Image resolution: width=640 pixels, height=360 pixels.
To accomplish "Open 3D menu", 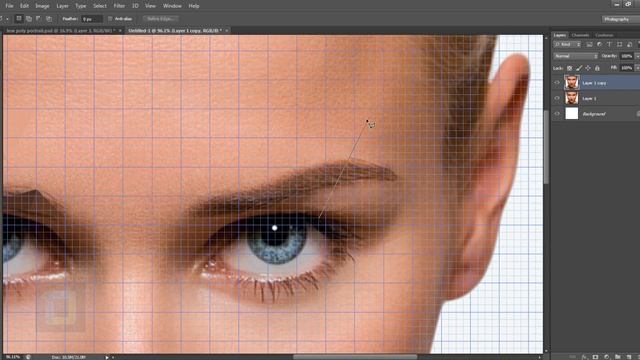I will point(135,6).
